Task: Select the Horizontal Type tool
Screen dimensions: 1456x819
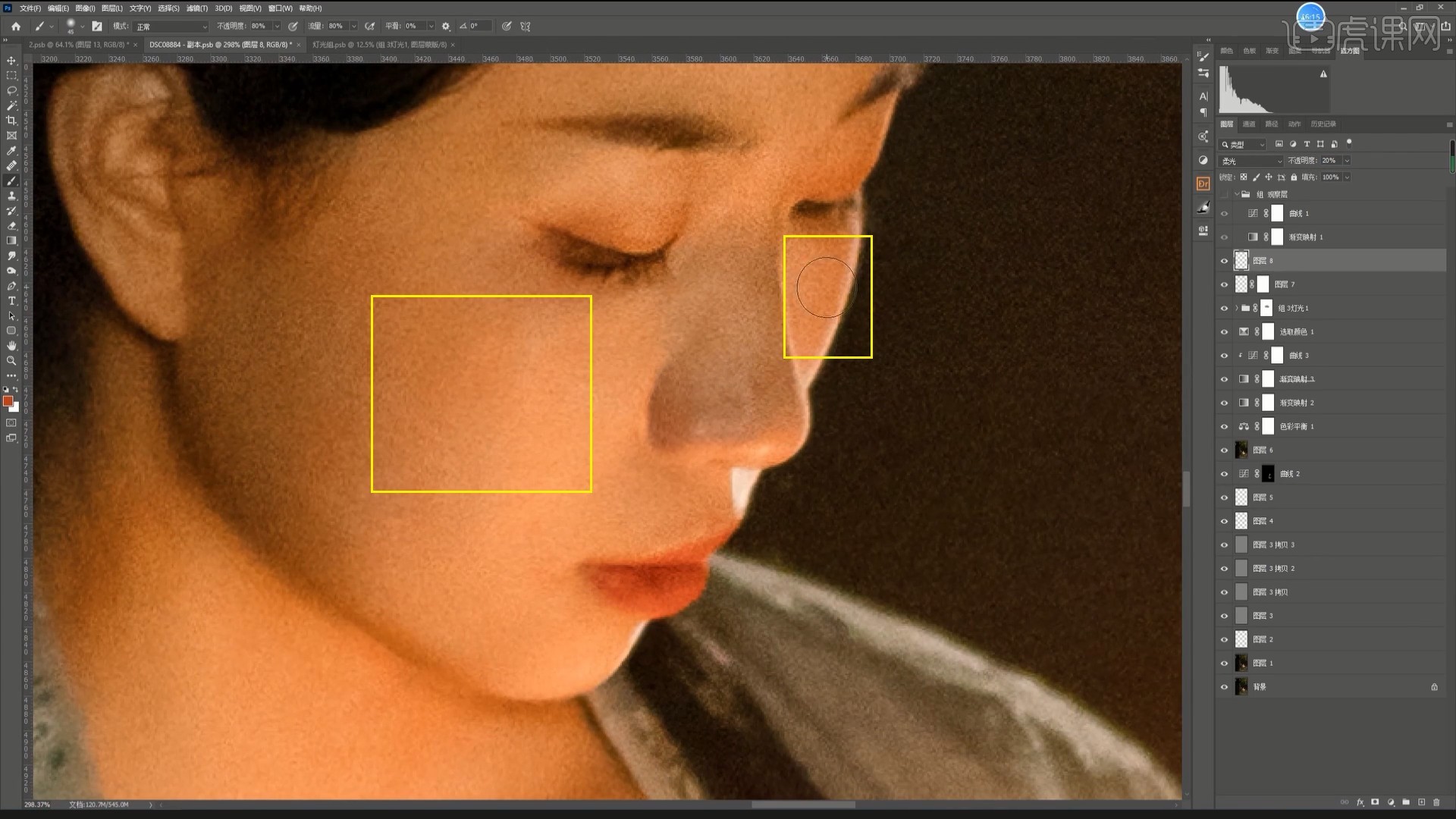Action: (11, 301)
